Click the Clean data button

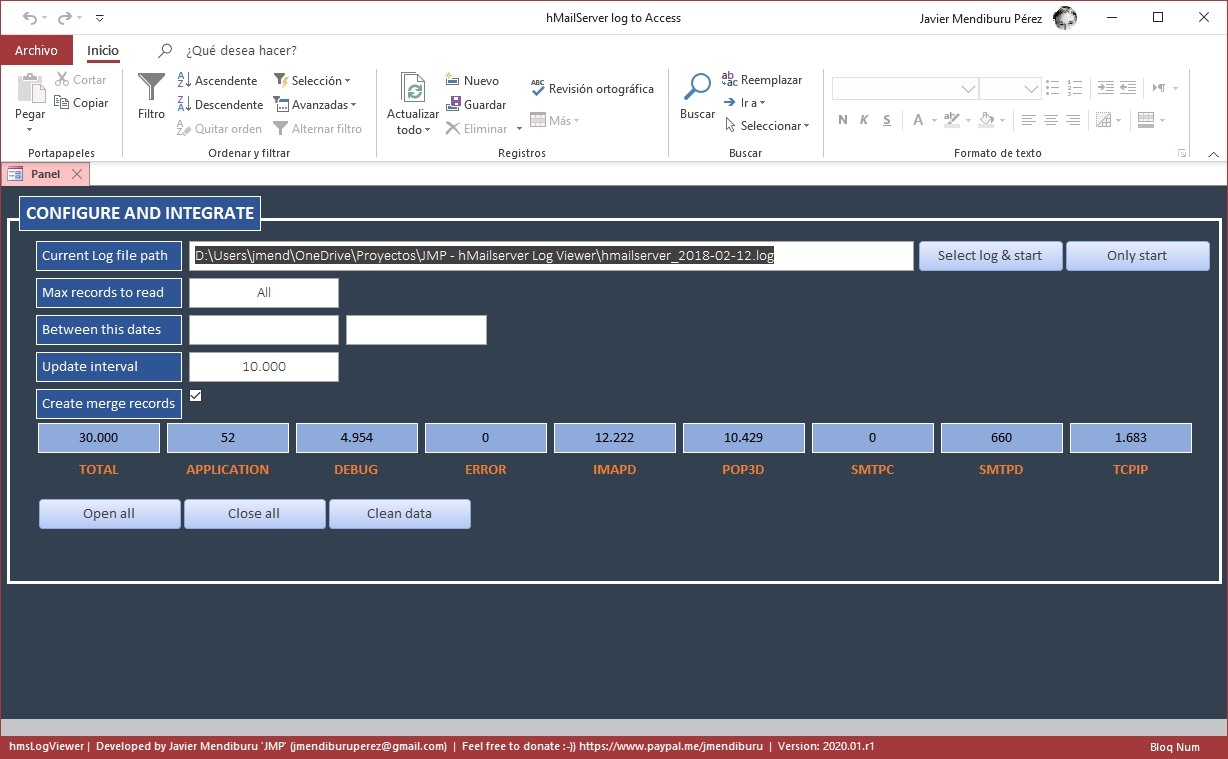(399, 514)
